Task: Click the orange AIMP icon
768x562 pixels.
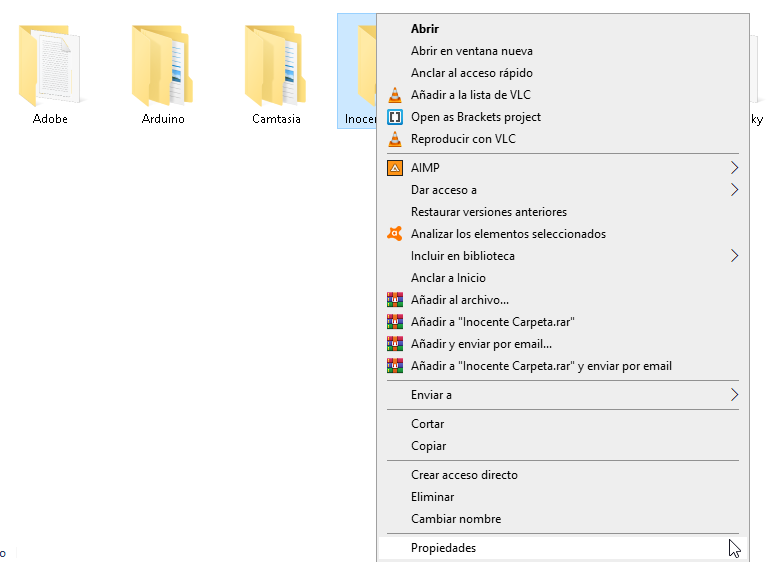Action: pyautogui.click(x=395, y=168)
